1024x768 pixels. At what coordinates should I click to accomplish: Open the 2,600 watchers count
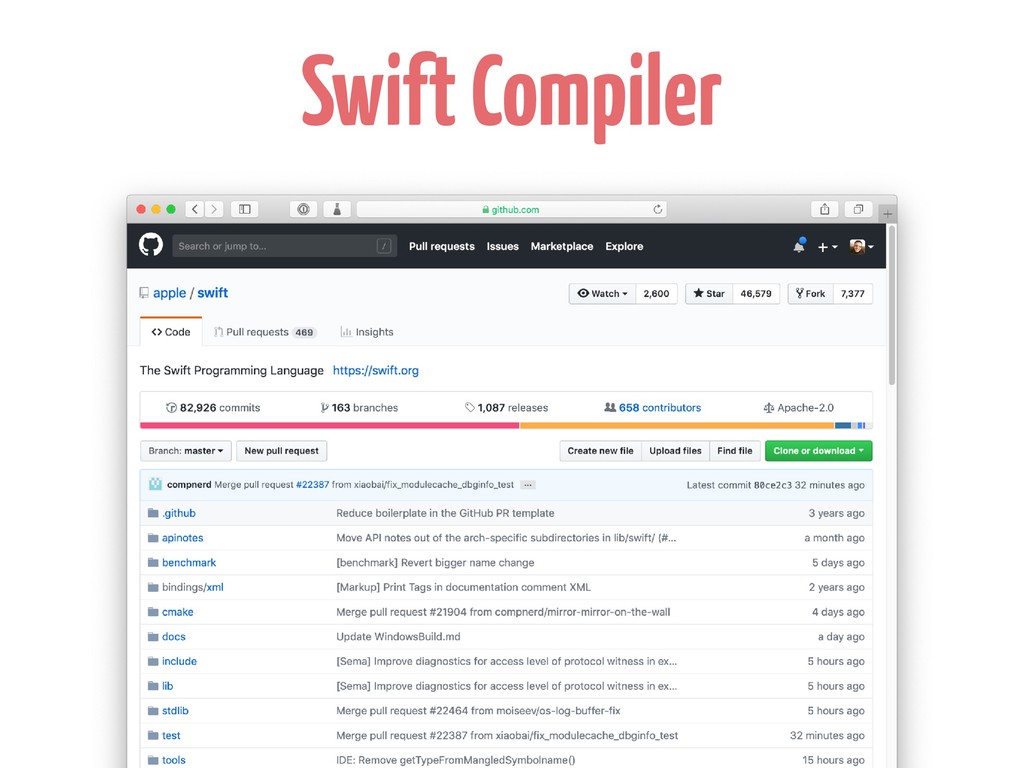point(656,293)
